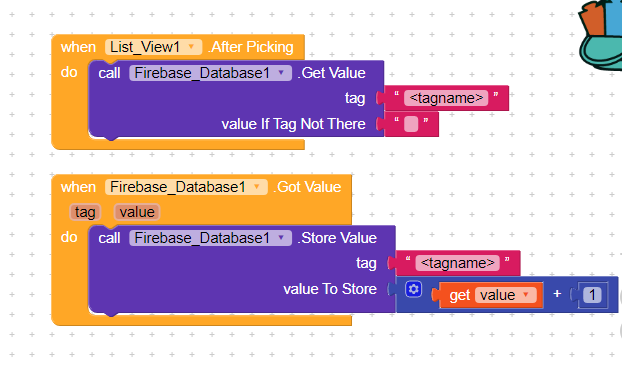Click the number 1 field in addition block
This screenshot has height=368, width=622.
coord(592,295)
